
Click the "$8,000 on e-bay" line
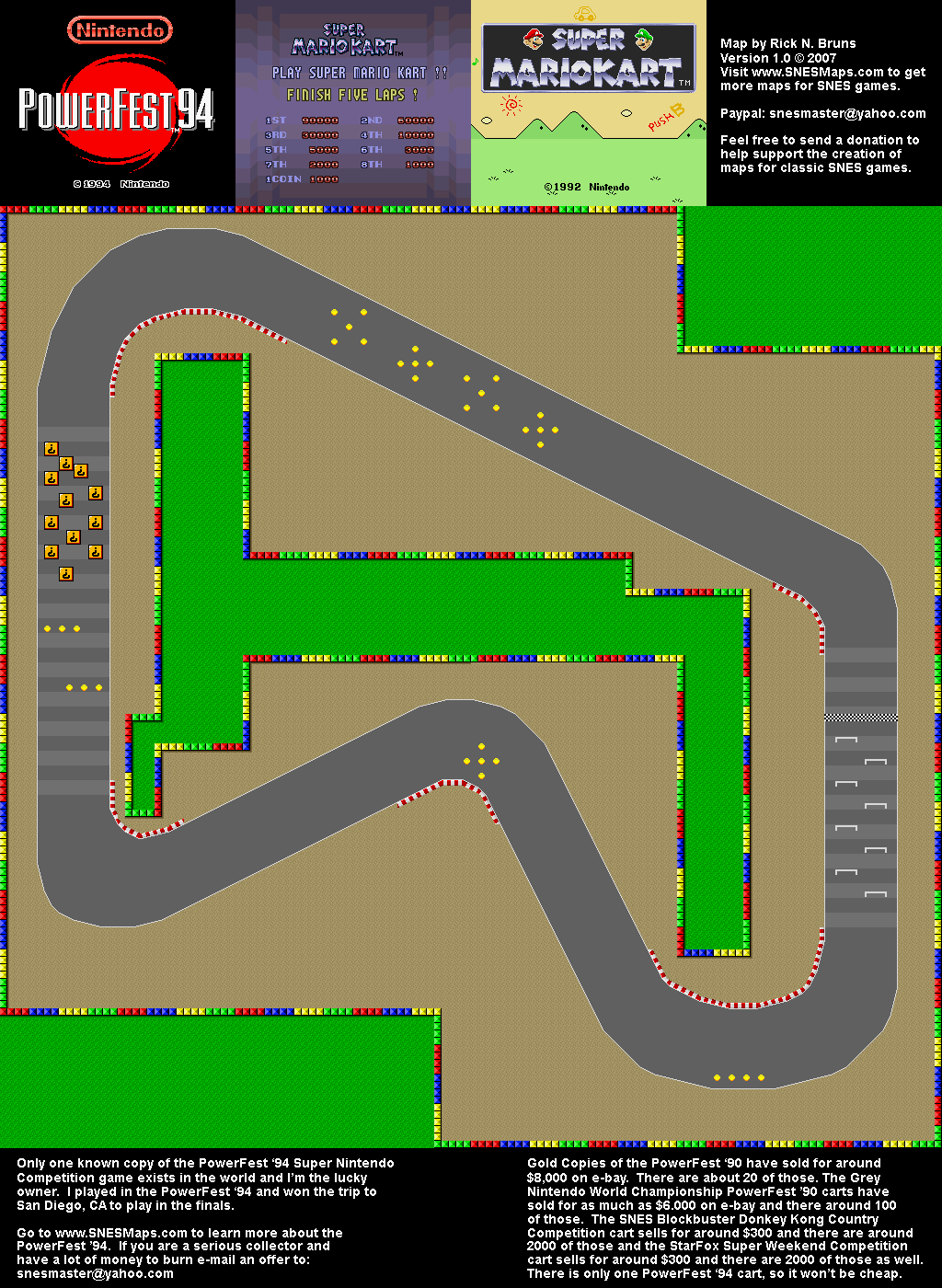[578, 1178]
